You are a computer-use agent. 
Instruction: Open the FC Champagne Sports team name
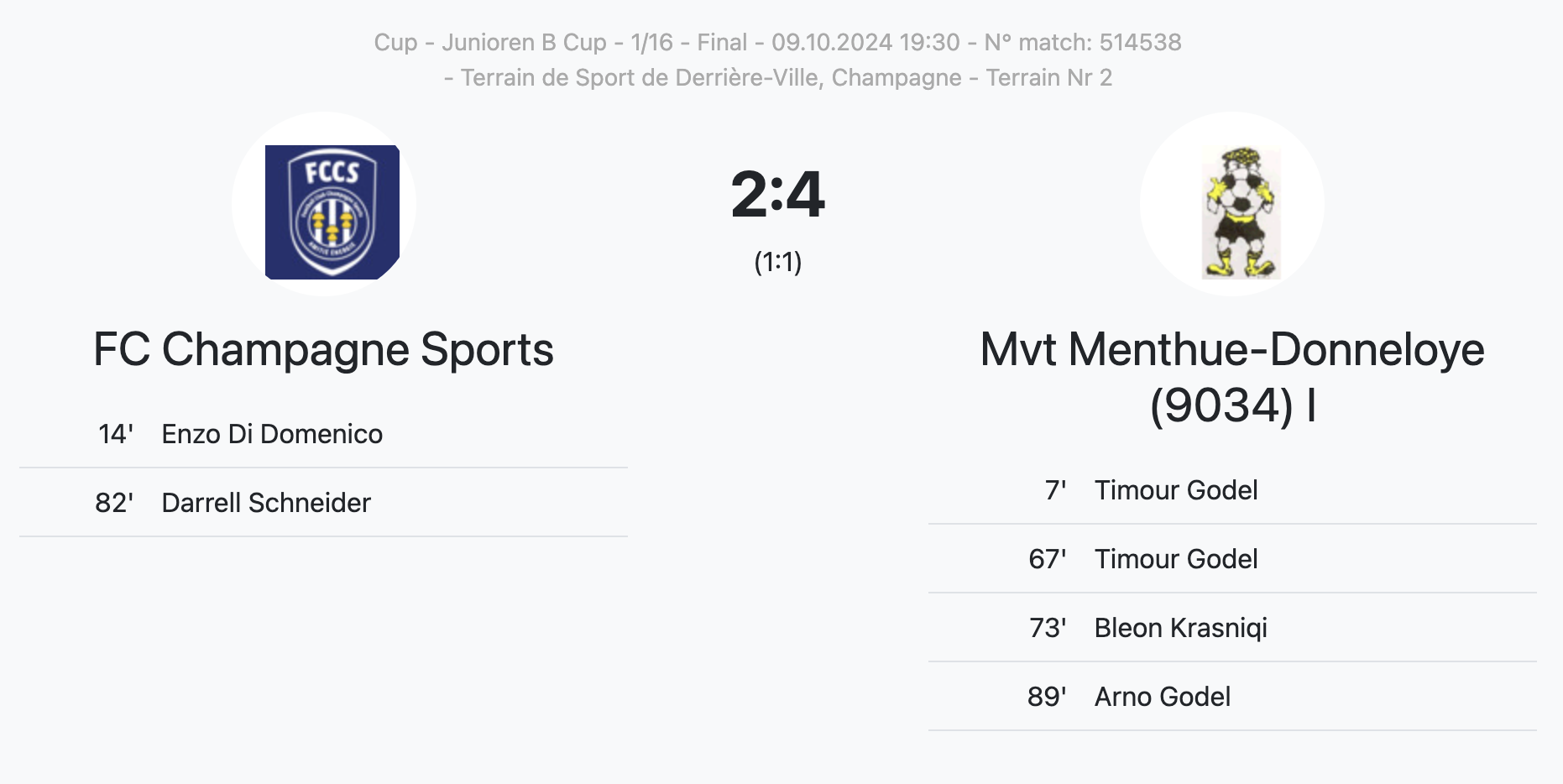[x=323, y=349]
